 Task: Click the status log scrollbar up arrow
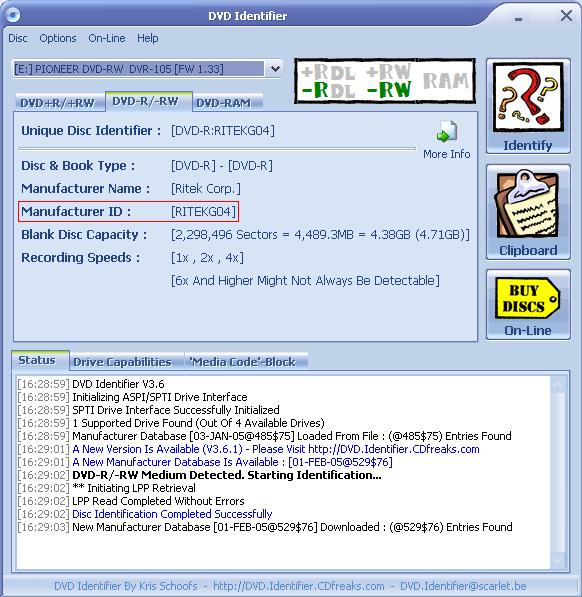(558, 385)
